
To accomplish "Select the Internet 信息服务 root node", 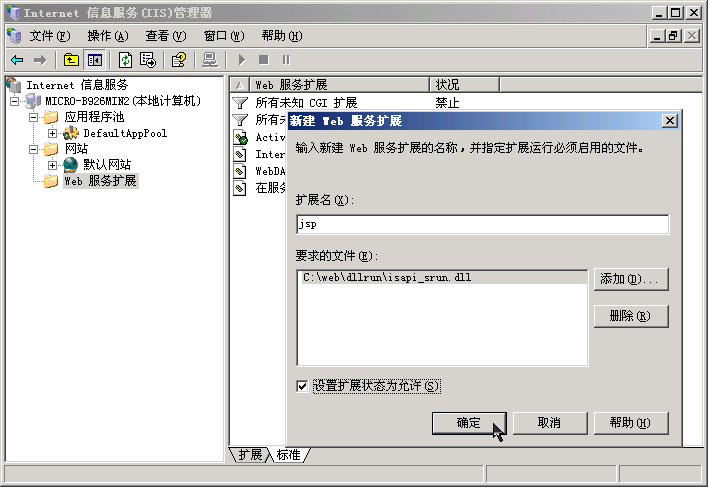I will click(77, 85).
